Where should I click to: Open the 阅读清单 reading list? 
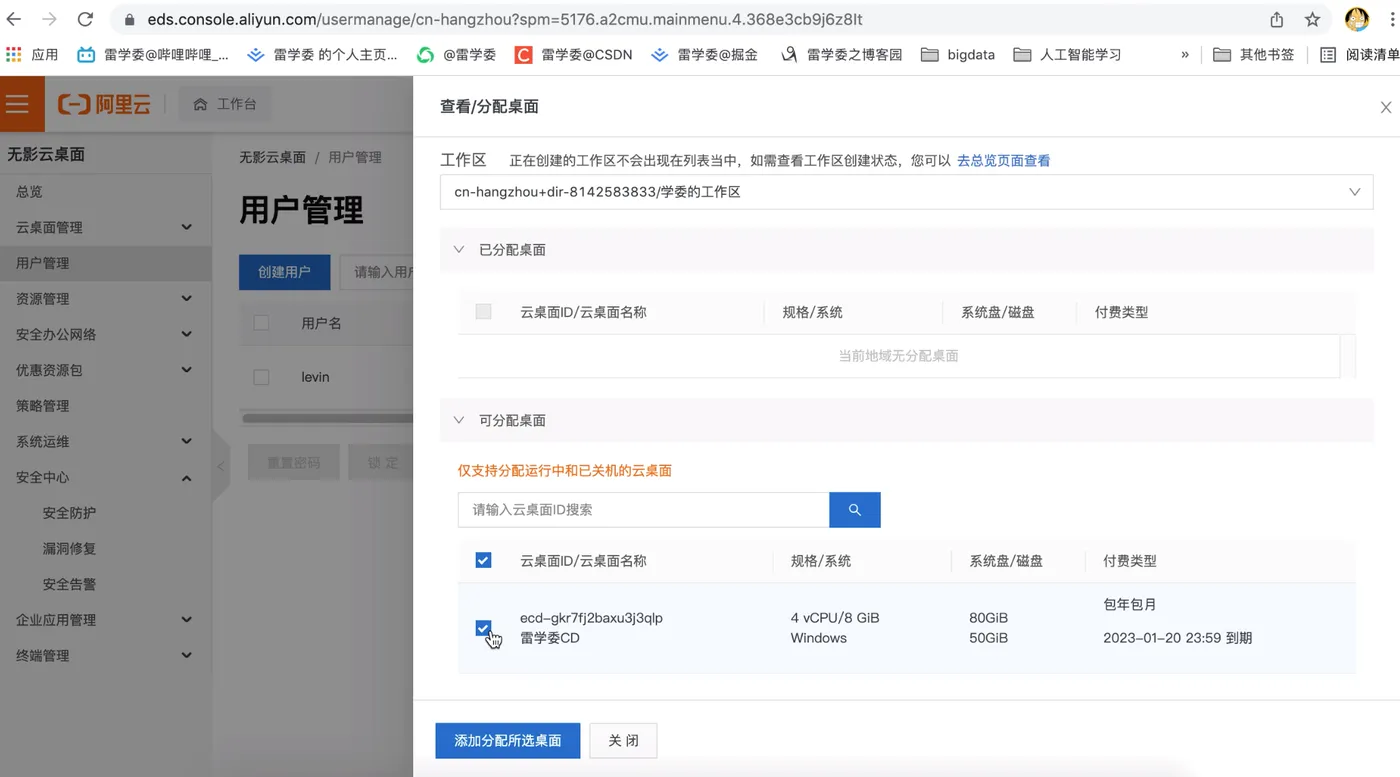[1359, 55]
